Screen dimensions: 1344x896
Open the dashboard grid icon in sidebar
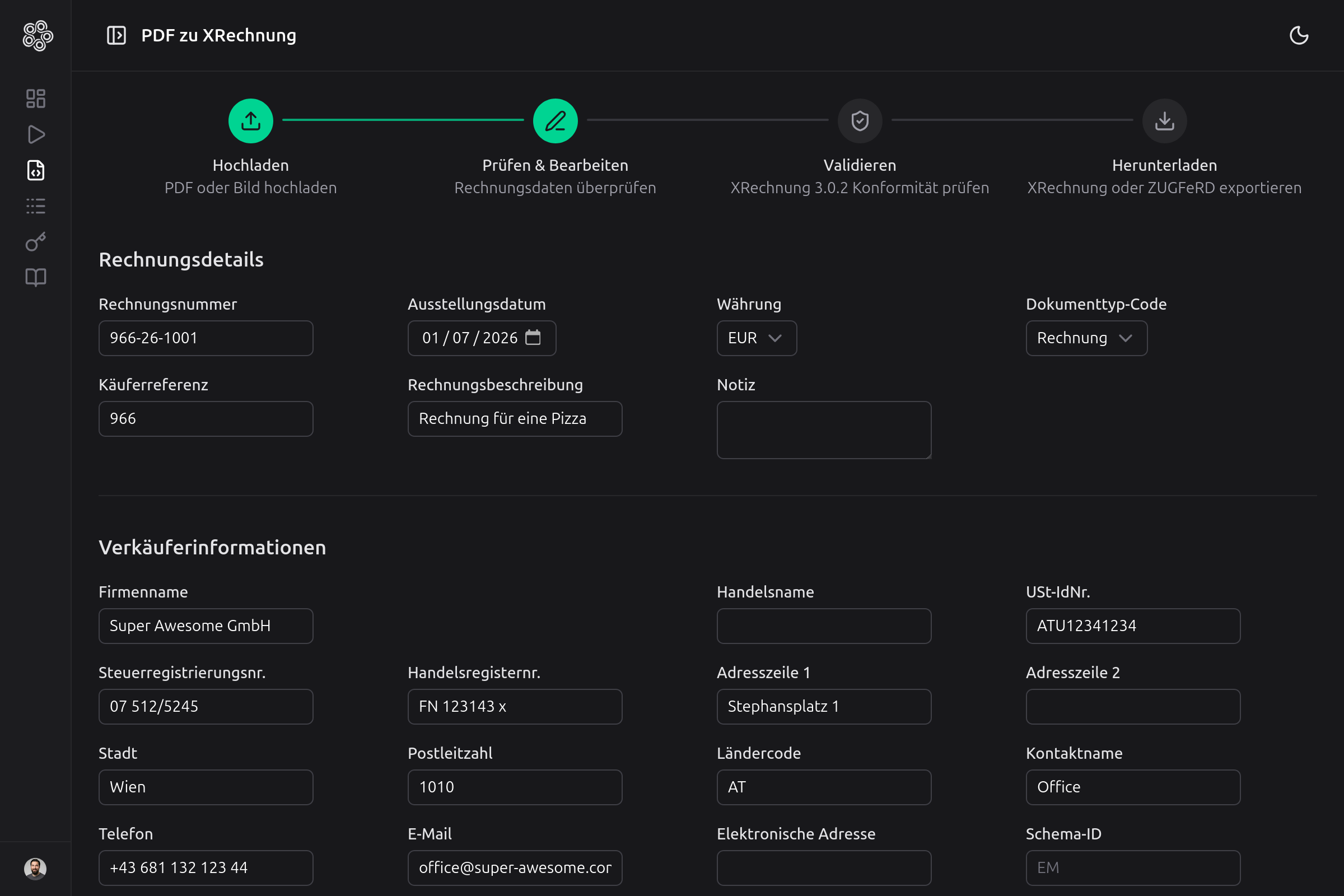35,99
